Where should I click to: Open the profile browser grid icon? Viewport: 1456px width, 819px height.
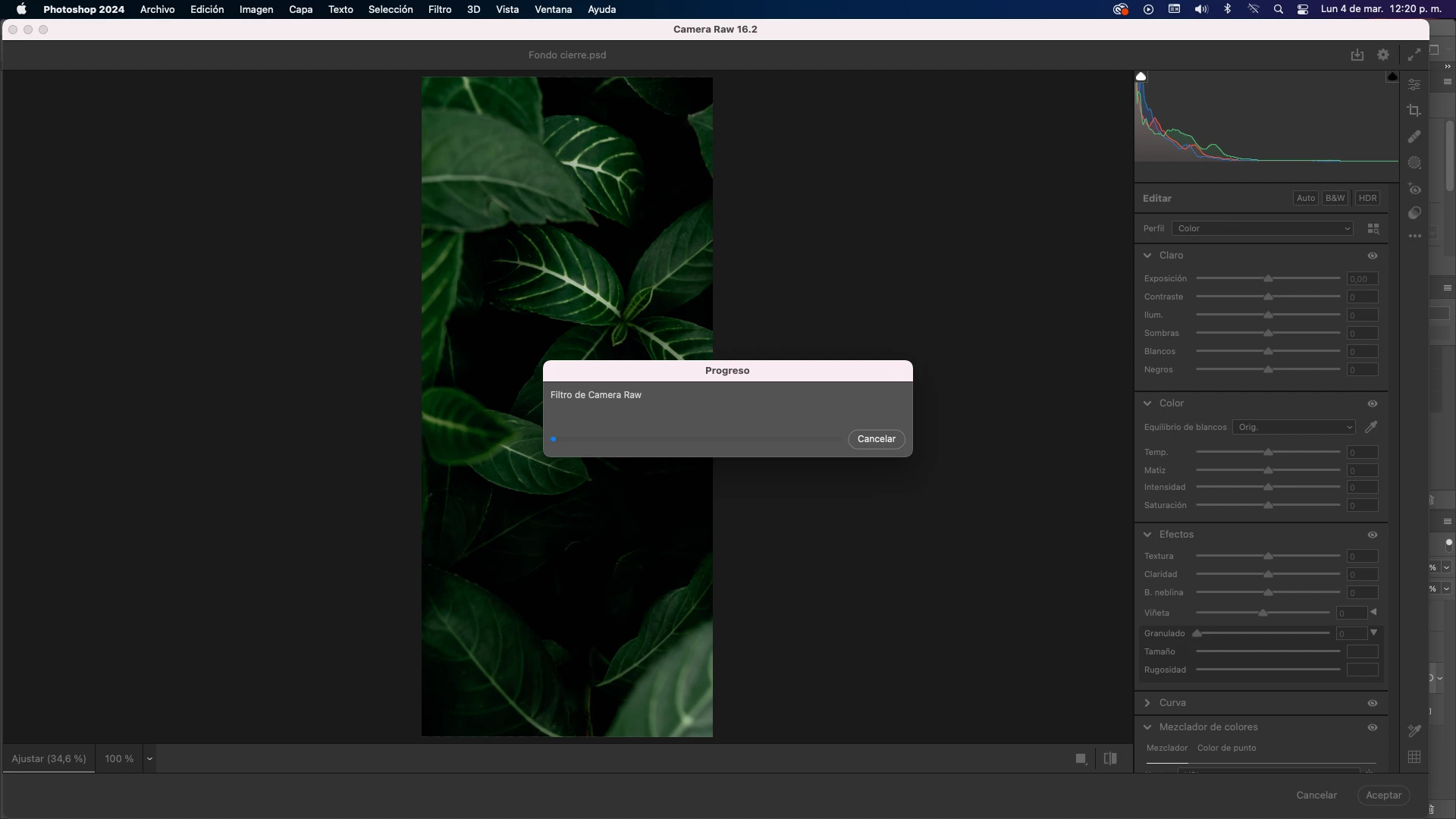(x=1373, y=228)
